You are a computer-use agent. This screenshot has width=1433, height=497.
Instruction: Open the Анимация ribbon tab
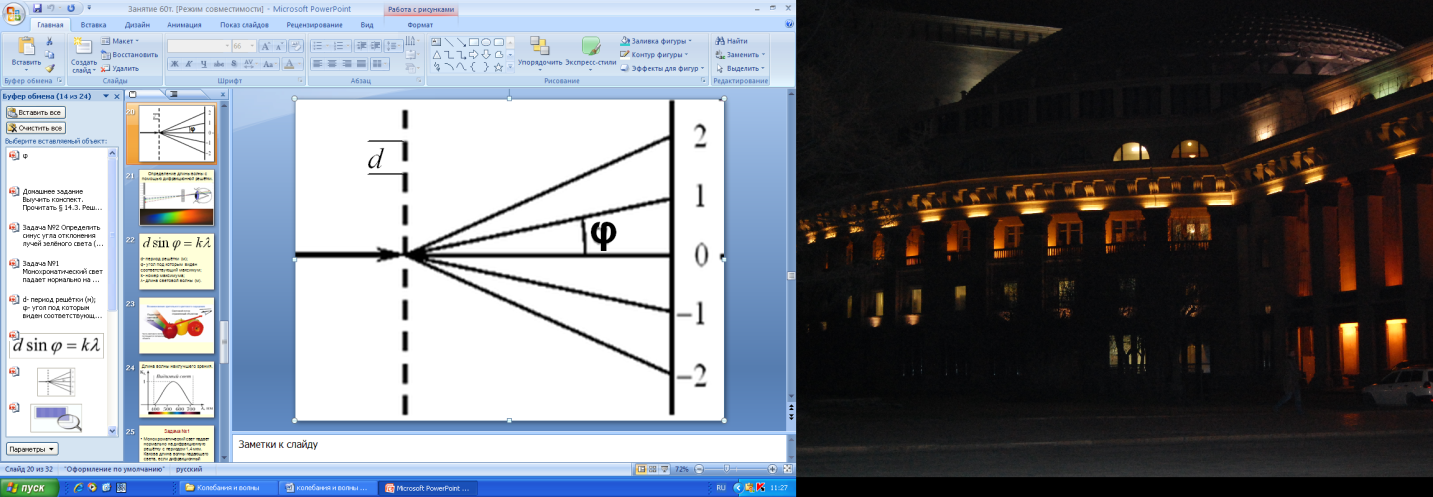click(184, 23)
